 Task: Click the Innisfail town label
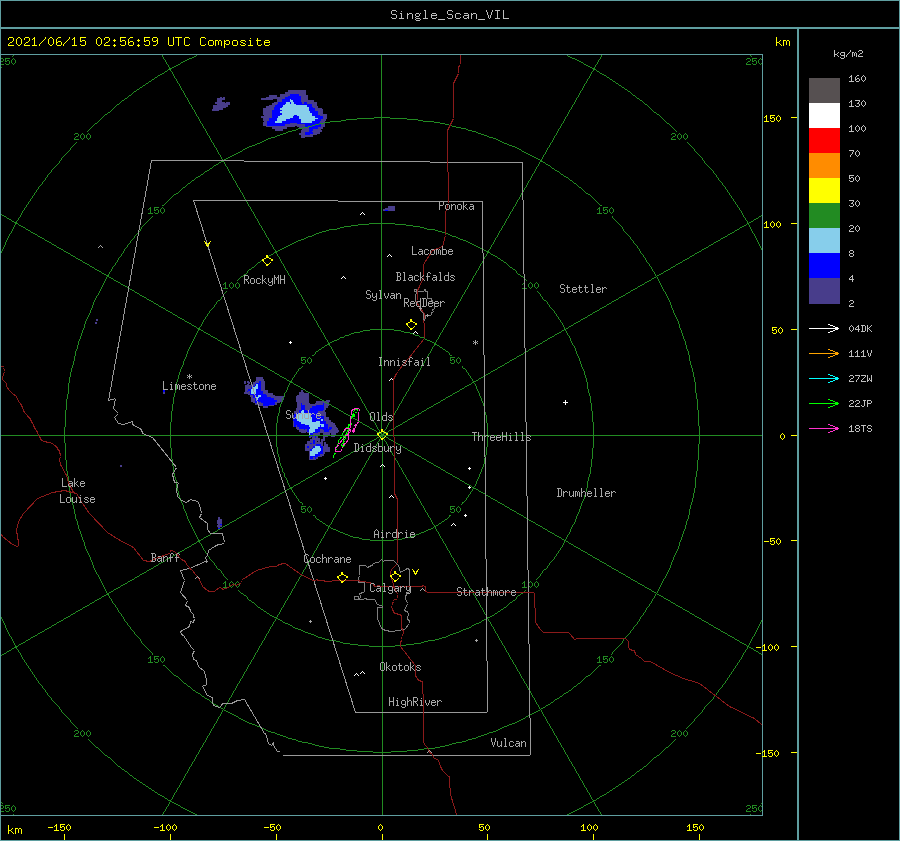click(404, 362)
